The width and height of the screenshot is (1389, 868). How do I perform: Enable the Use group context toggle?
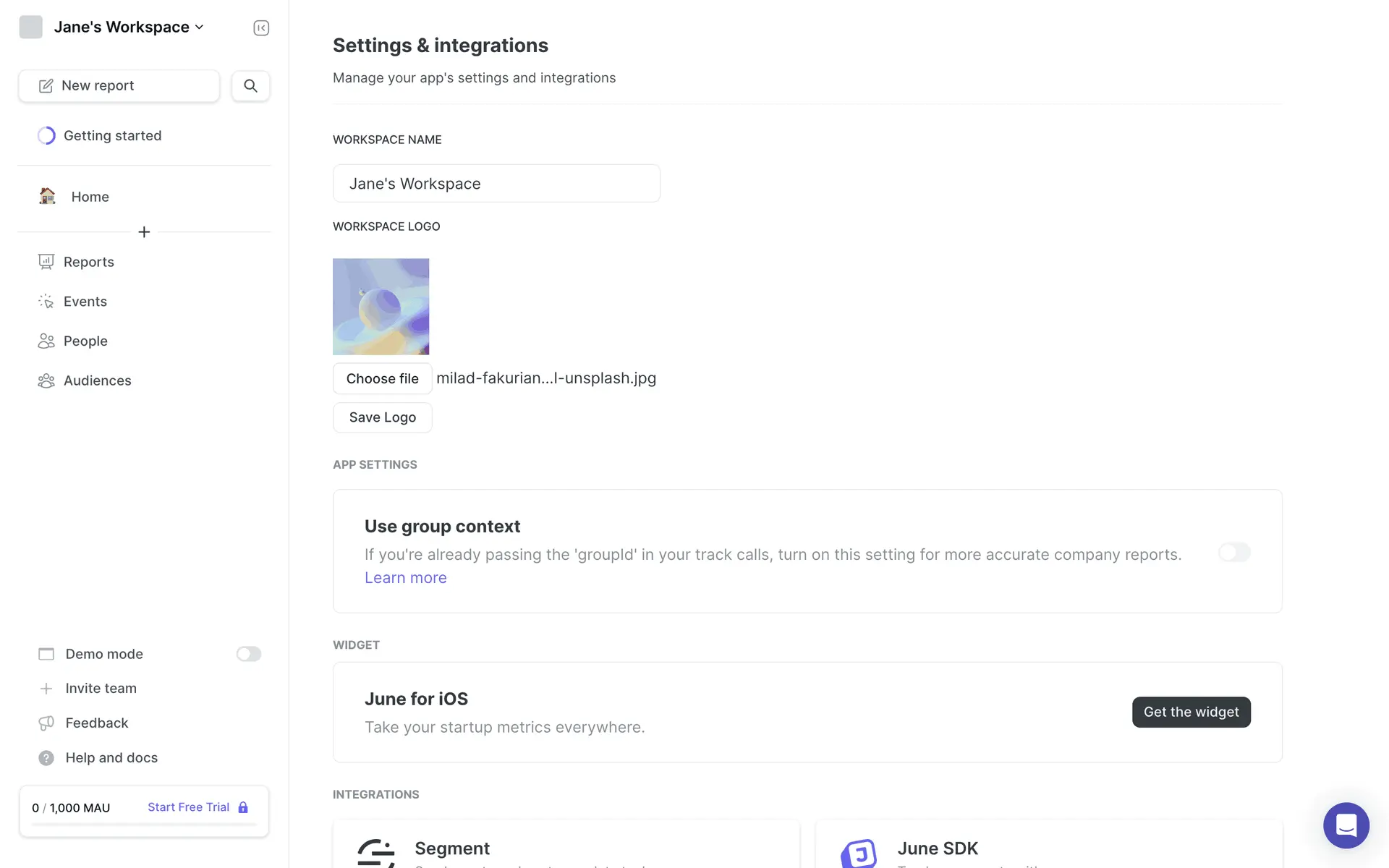tap(1234, 552)
